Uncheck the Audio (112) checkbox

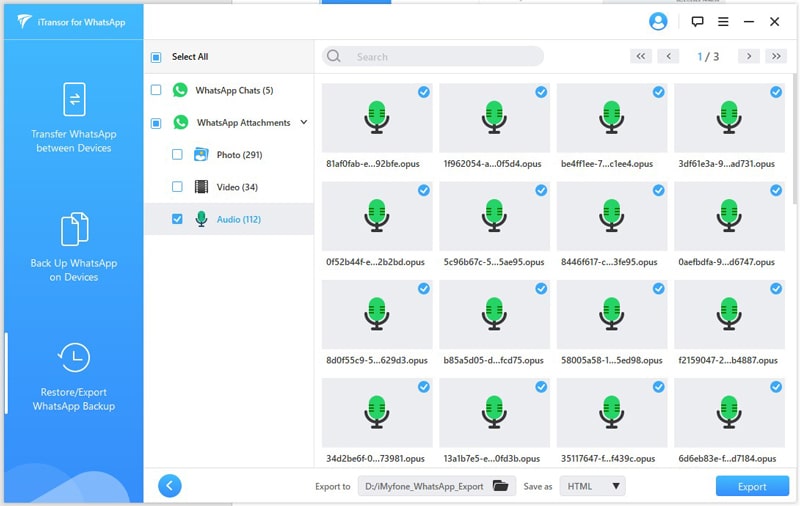(177, 219)
